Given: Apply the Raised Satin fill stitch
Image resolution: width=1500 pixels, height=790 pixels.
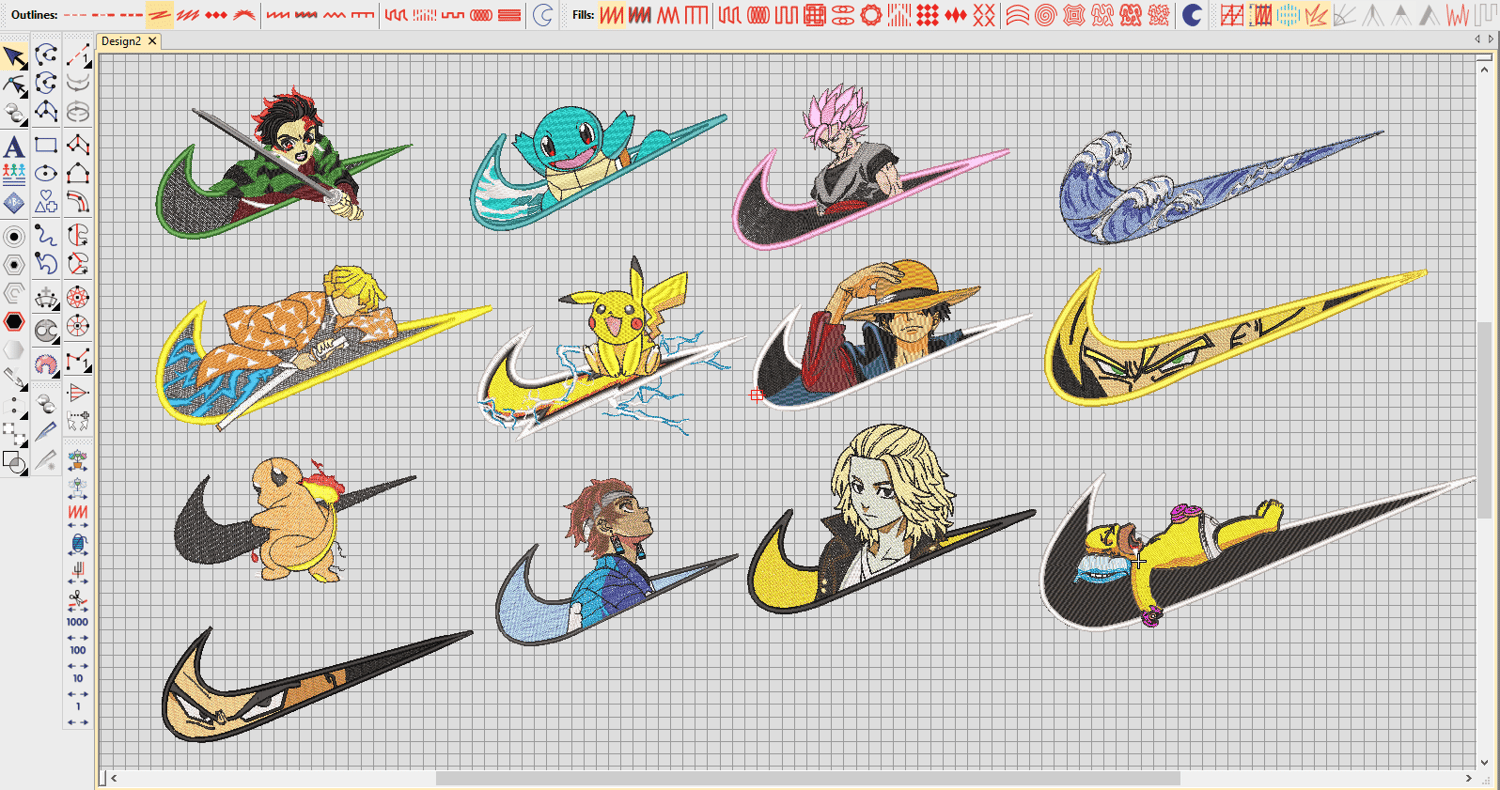Looking at the screenshot, I should 640,15.
